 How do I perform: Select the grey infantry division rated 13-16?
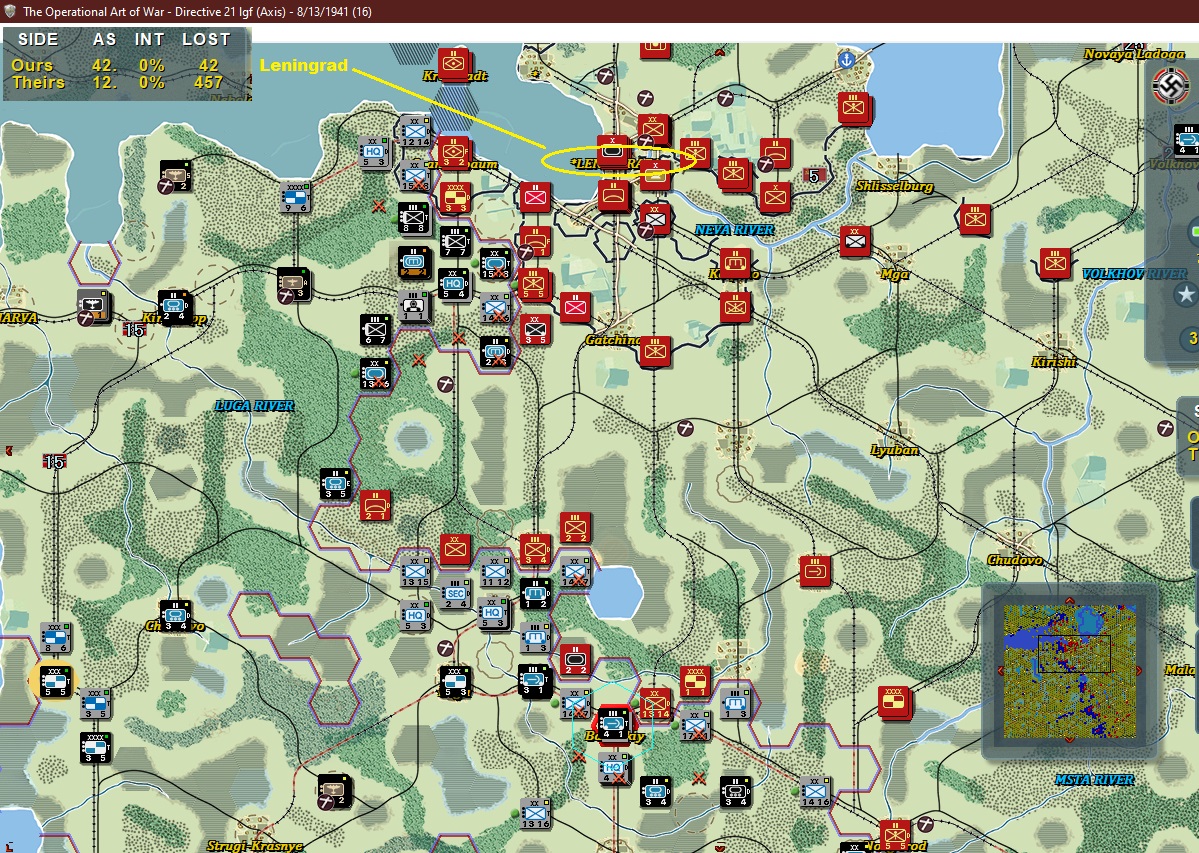[x=535, y=814]
